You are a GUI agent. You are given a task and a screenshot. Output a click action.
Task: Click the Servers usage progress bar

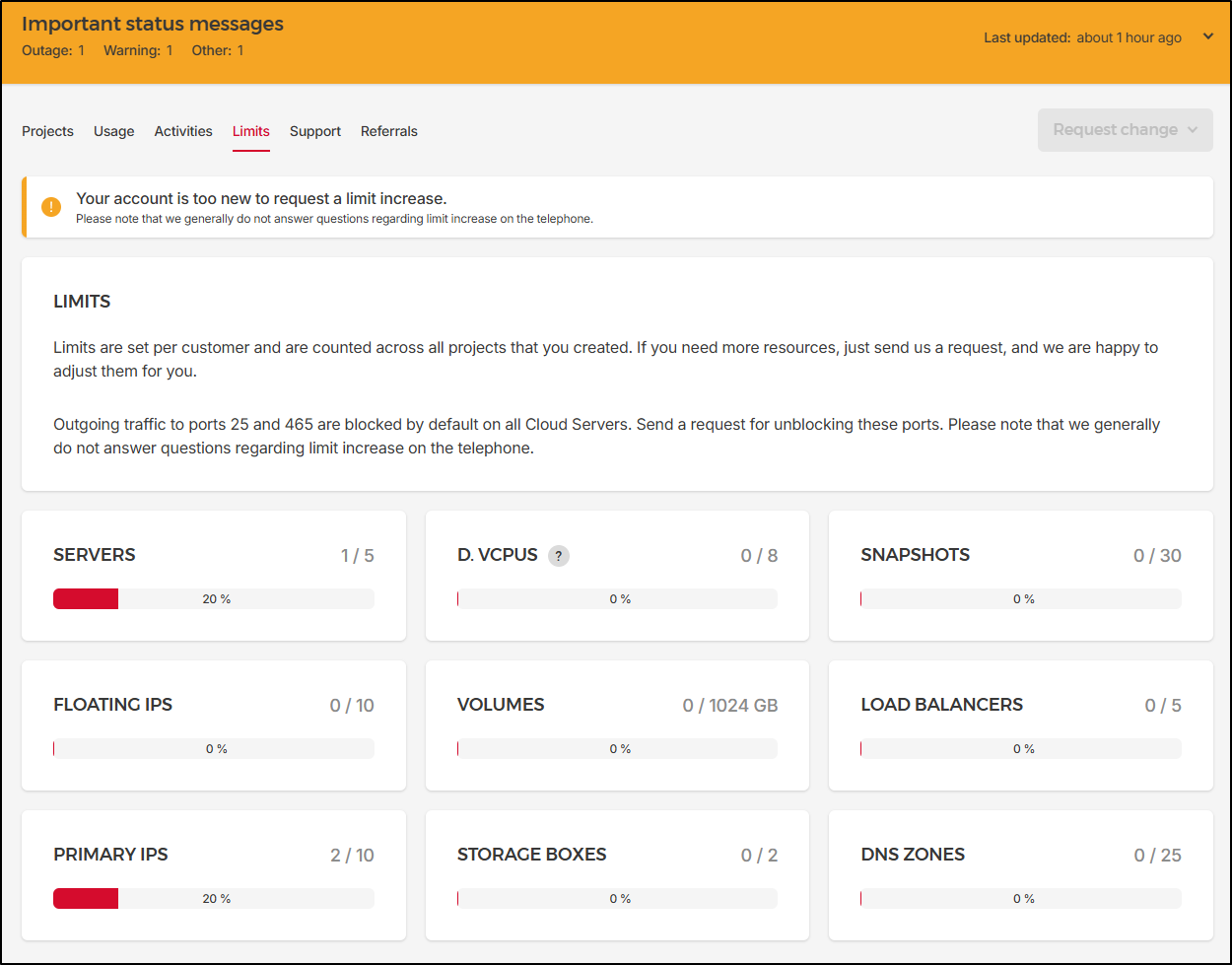tap(214, 599)
